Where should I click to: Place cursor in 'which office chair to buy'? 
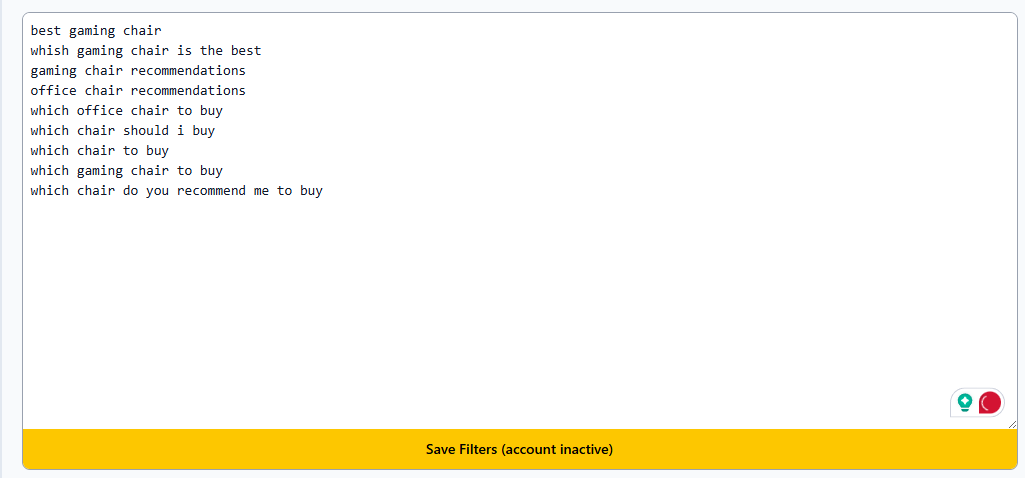pyautogui.click(x=127, y=111)
